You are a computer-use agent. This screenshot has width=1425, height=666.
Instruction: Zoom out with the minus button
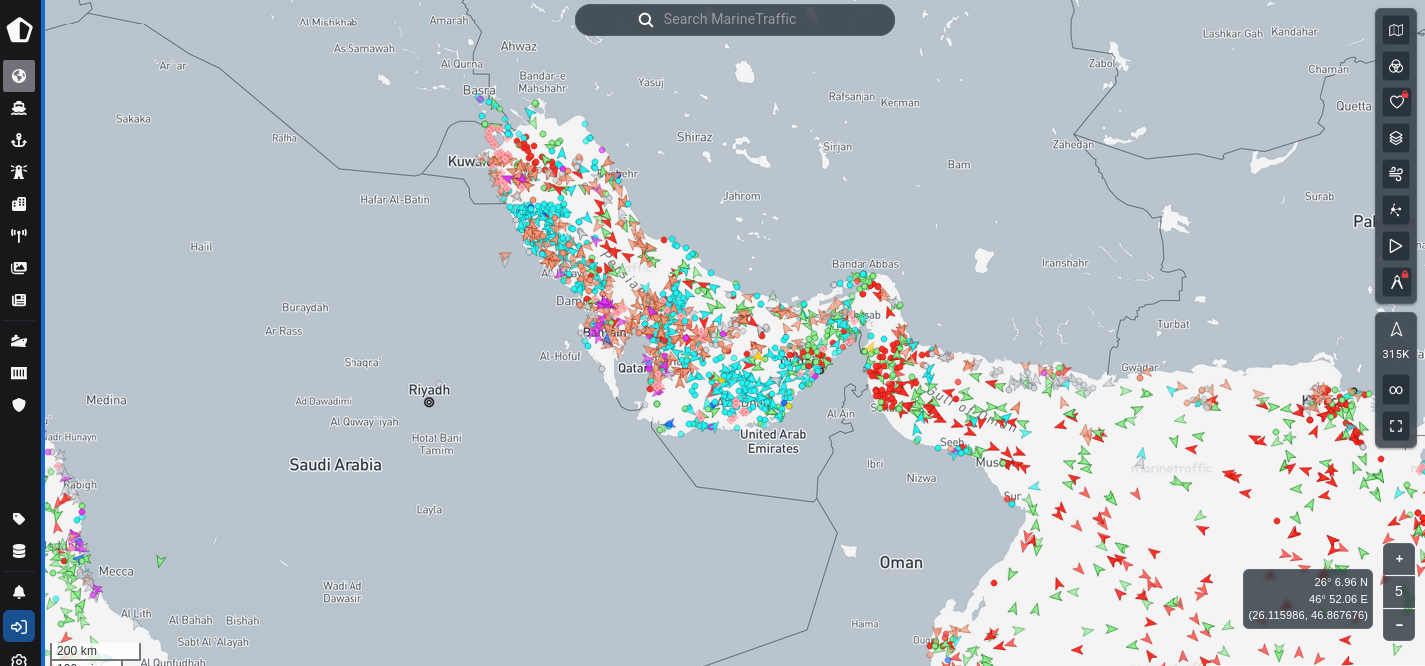(1399, 624)
